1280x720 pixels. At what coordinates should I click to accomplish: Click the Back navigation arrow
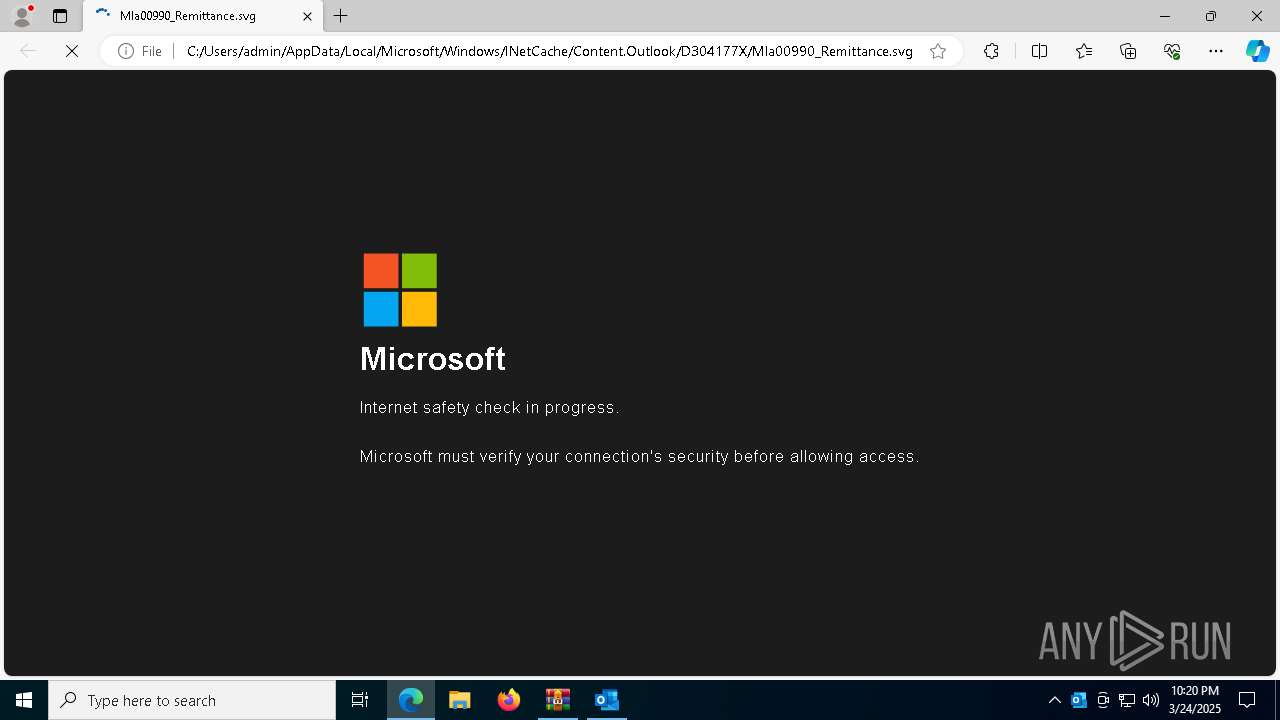(29, 51)
